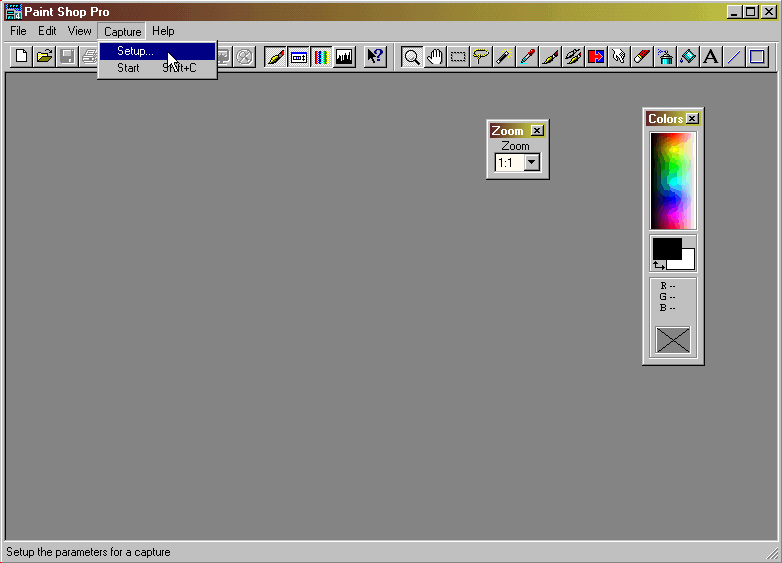782x563 pixels.
Task: Click the "Colors" panel title
Action: (x=665, y=119)
